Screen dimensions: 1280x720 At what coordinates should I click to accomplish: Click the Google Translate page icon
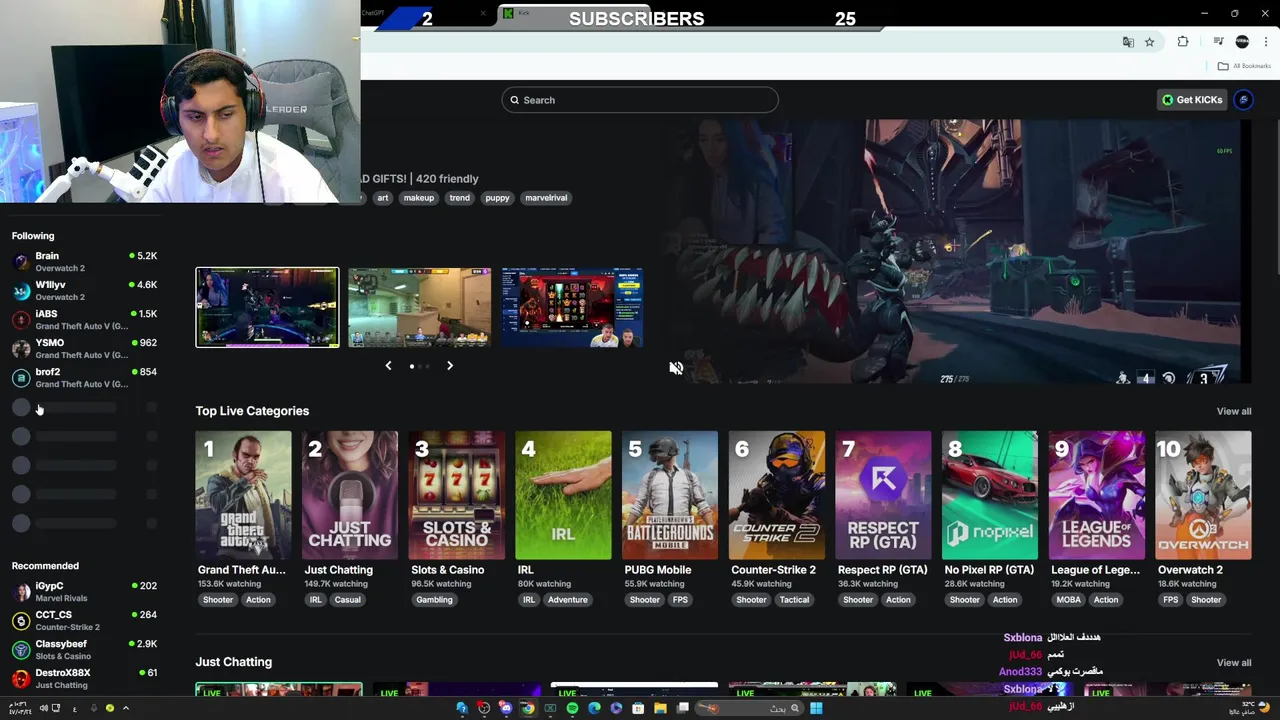coord(1128,42)
